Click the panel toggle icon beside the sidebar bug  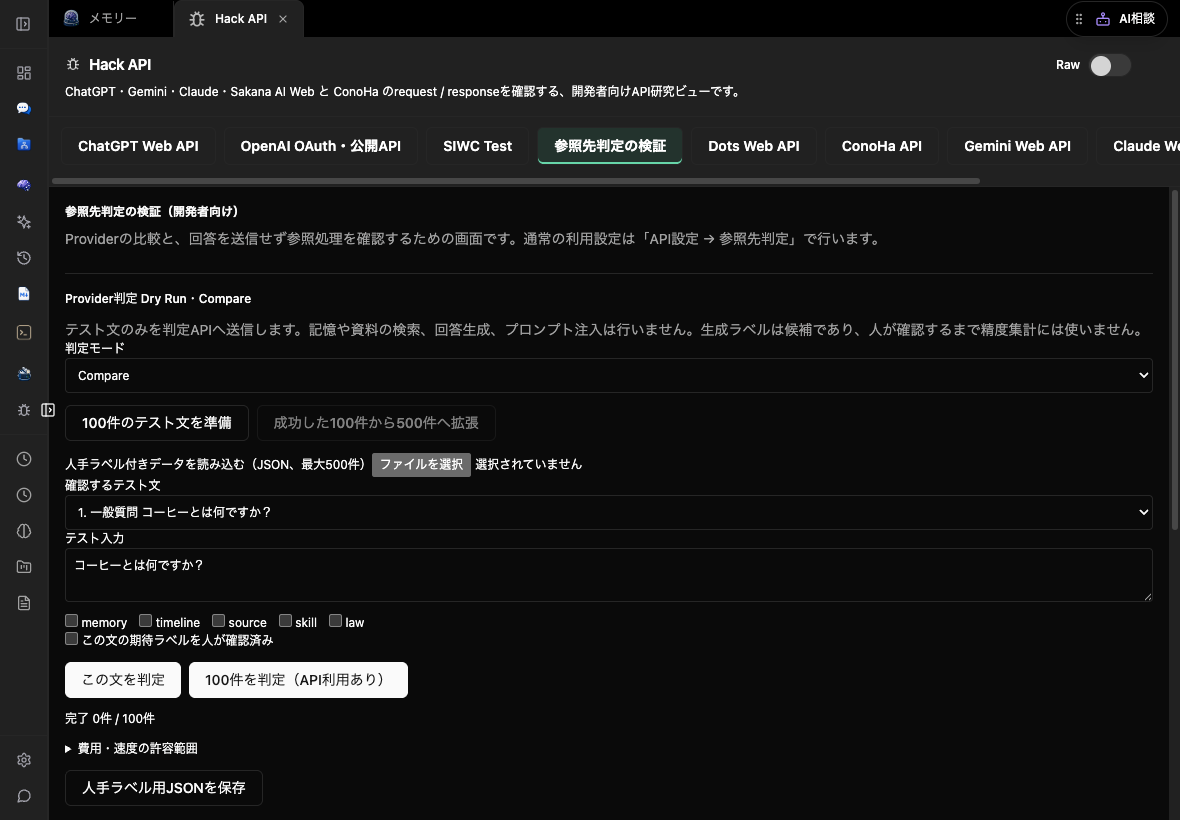(x=48, y=410)
